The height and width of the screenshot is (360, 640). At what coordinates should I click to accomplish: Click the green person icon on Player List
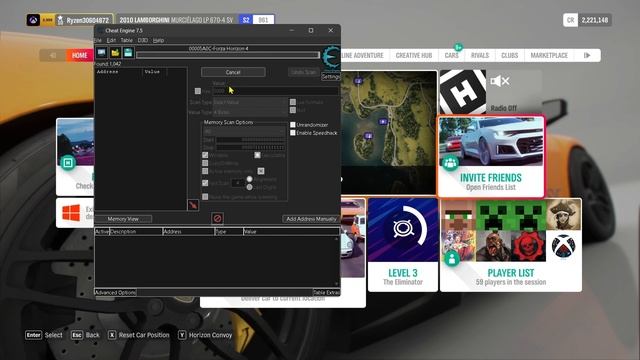click(452, 259)
